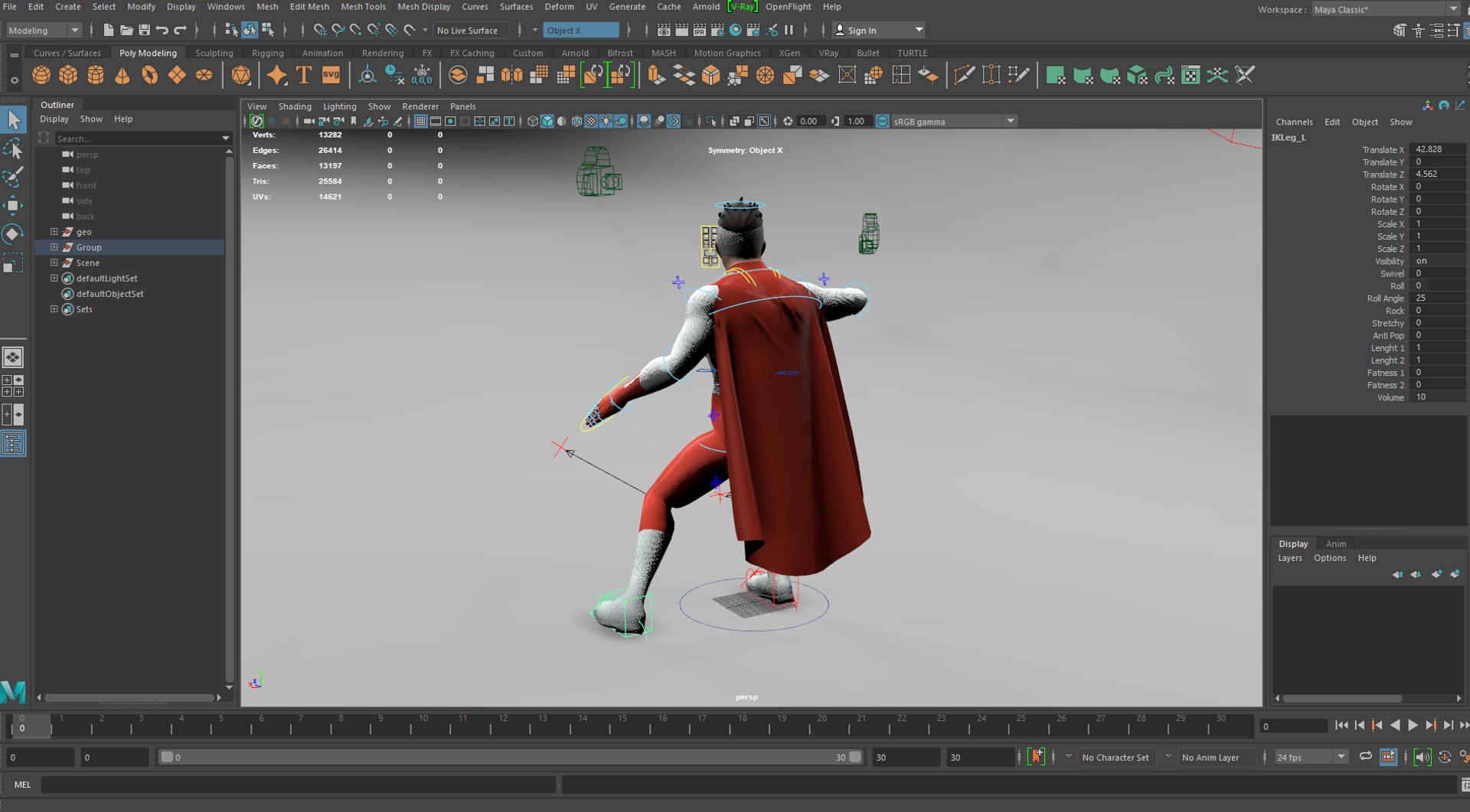Click the Planar UV mapping shelf icon
Screen dimensions: 1470x812
coord(1055,76)
